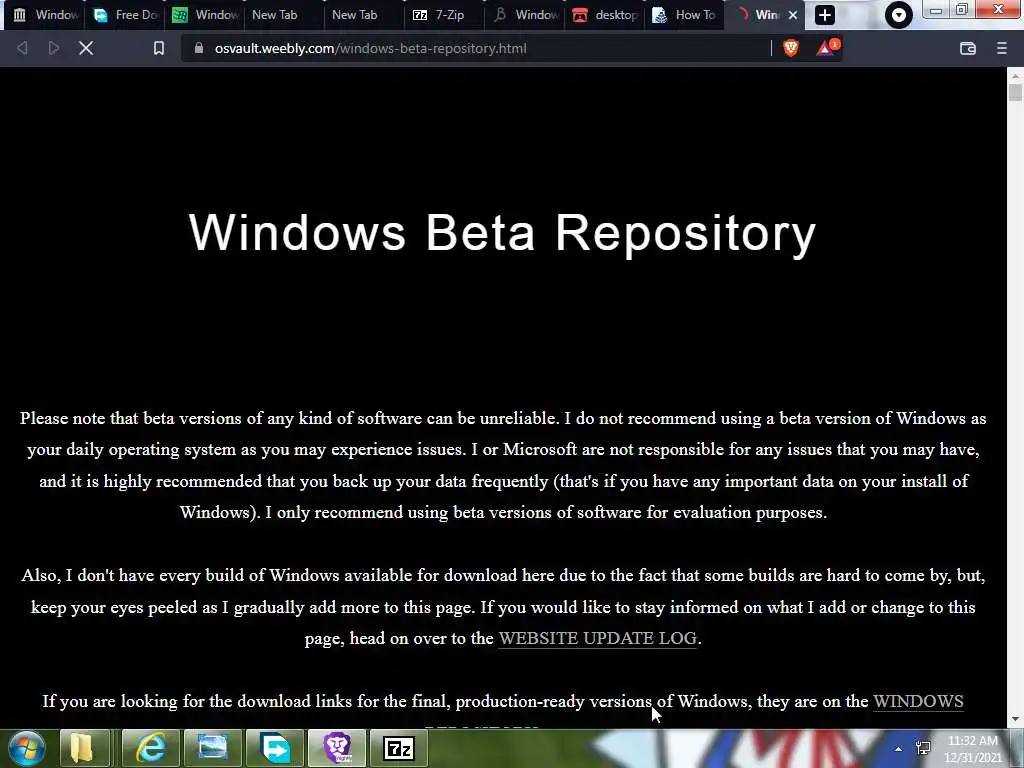Open Brave Shields lion icon
1024x768 pixels.
[x=791, y=48]
